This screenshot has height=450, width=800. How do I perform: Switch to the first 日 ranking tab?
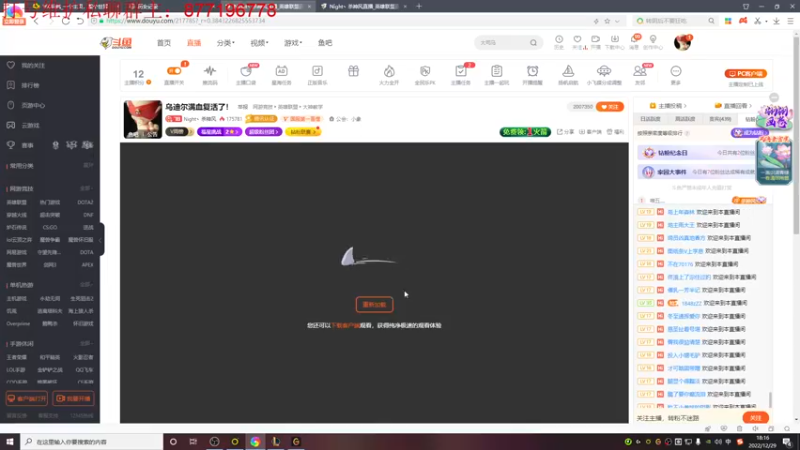coord(650,119)
